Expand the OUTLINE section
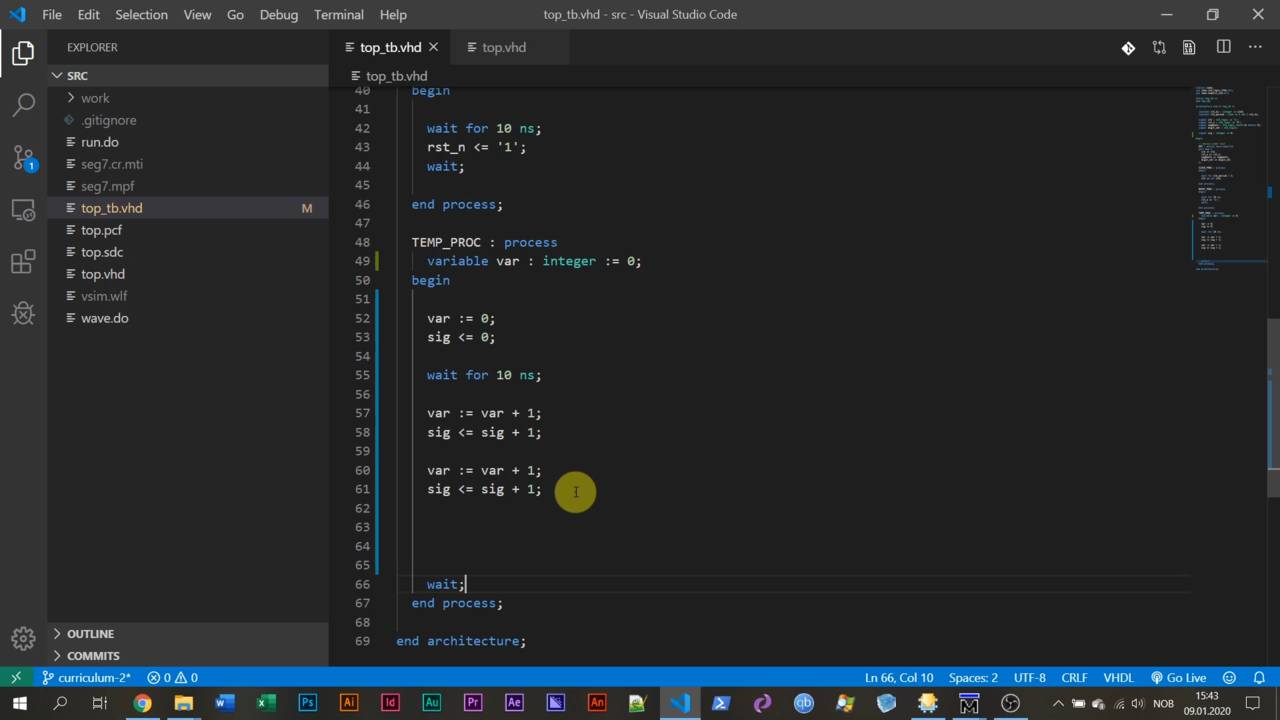This screenshot has width=1280, height=720. point(89,634)
